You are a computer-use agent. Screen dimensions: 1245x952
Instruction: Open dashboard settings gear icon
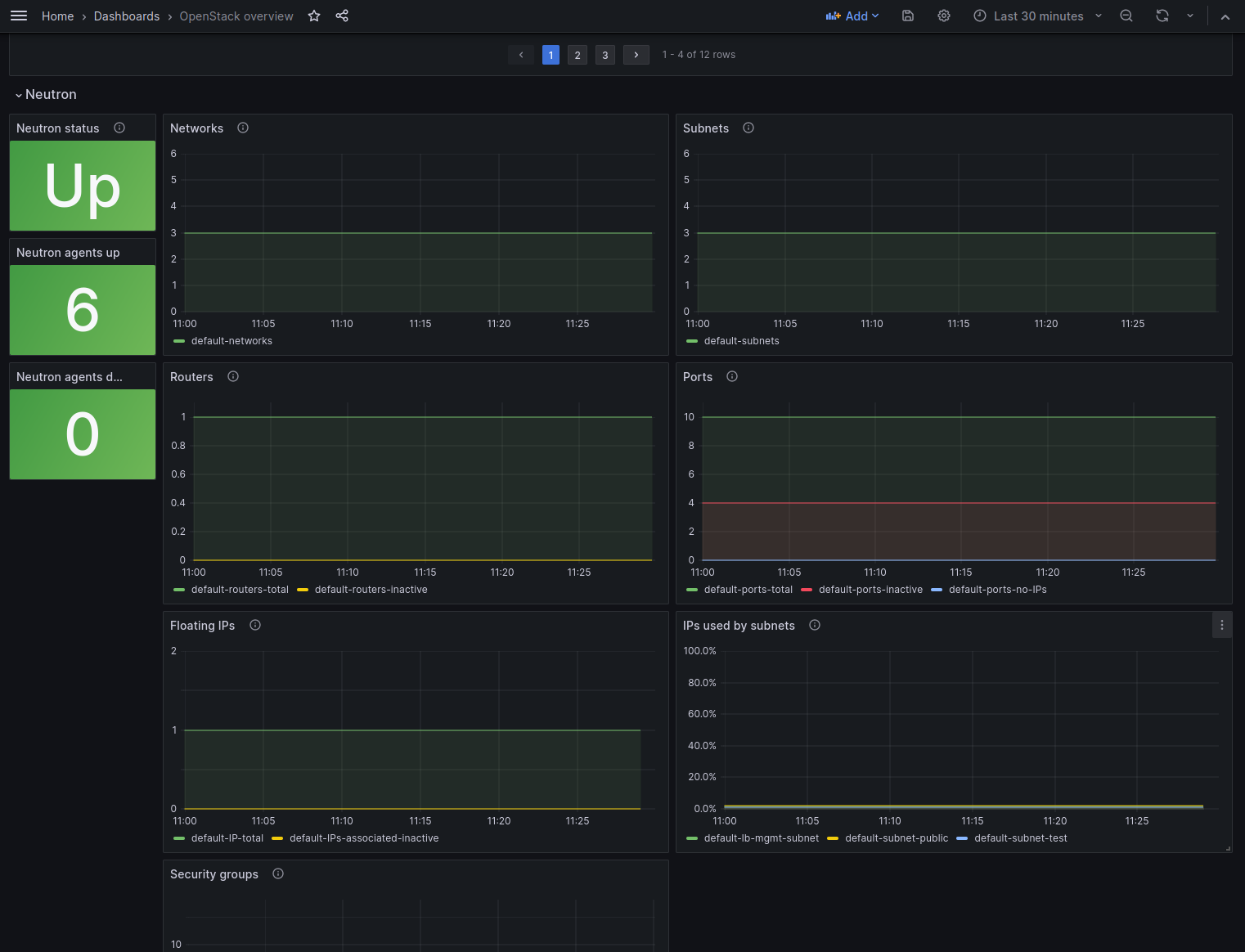click(x=944, y=16)
